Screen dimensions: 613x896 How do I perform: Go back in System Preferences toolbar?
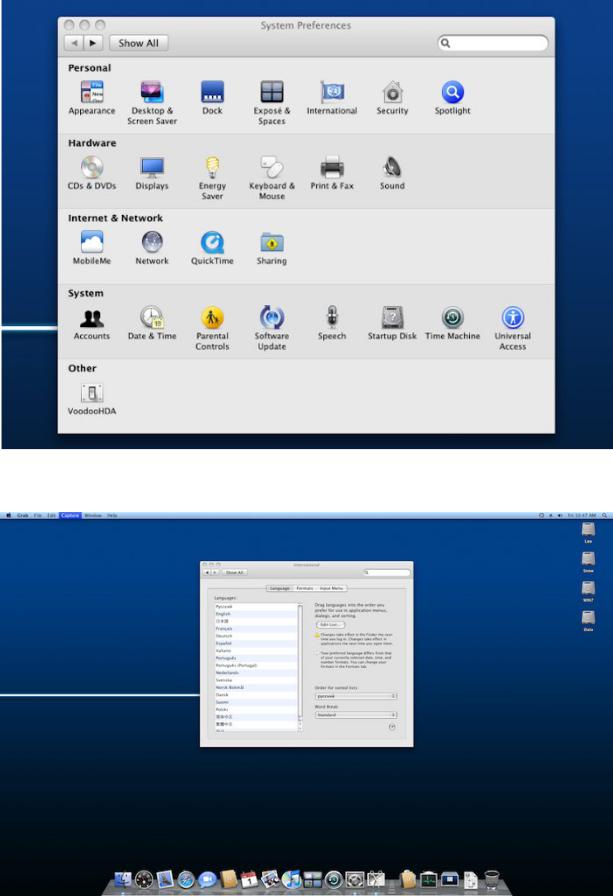[x=74, y=43]
